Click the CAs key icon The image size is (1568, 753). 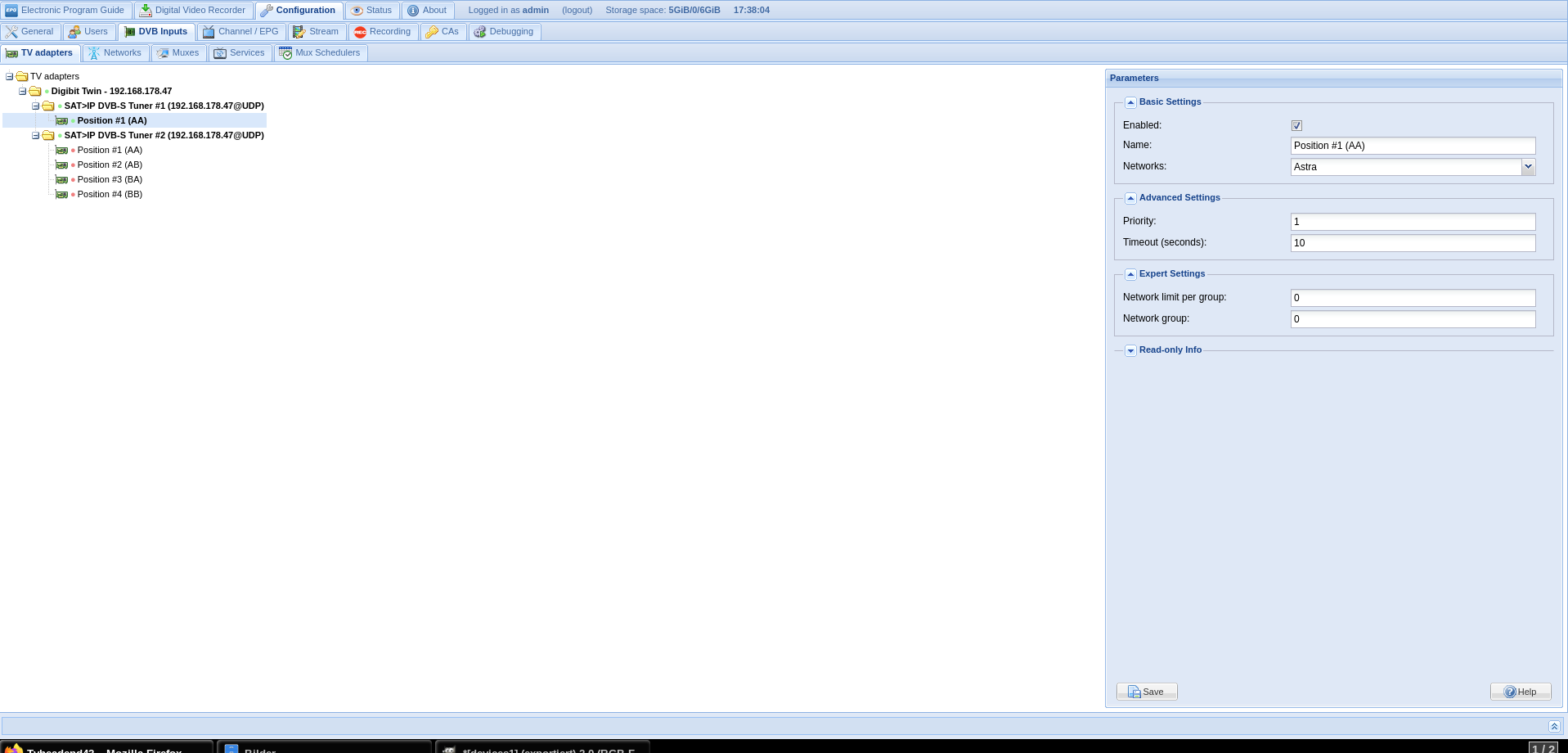click(432, 32)
